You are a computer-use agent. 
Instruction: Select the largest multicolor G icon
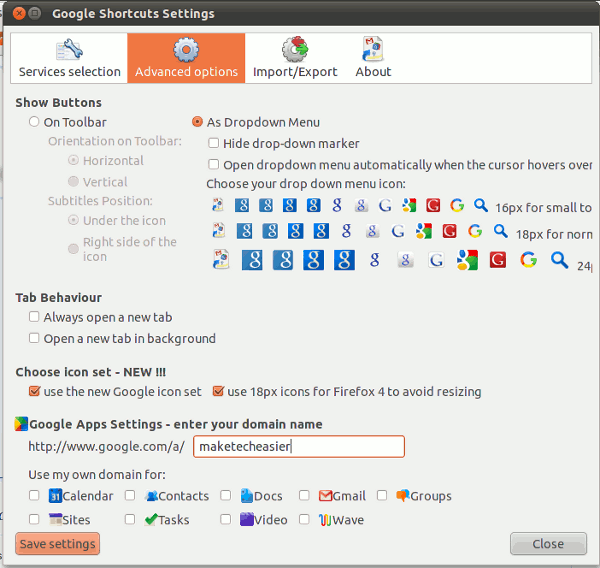[528, 260]
